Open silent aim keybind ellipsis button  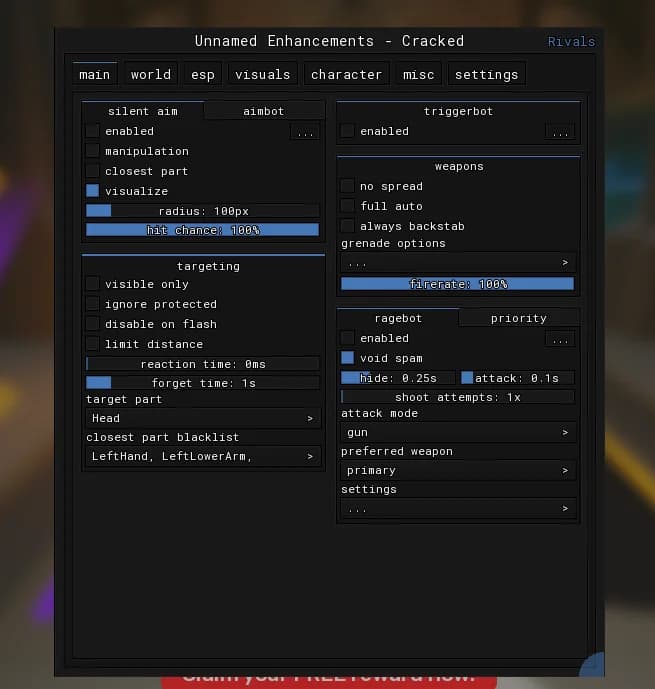pyautogui.click(x=305, y=132)
